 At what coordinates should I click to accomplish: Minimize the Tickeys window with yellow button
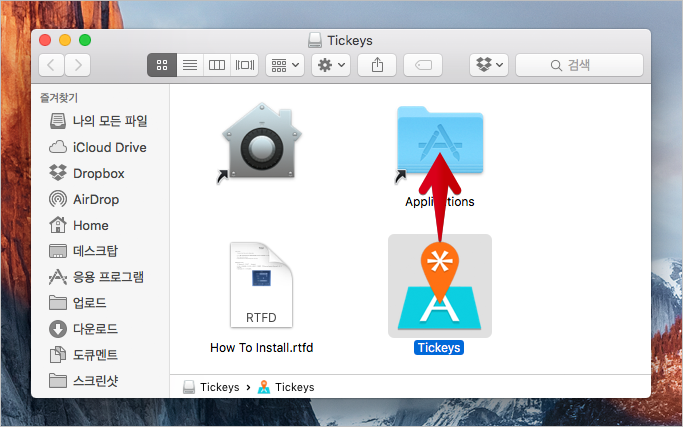tap(65, 40)
